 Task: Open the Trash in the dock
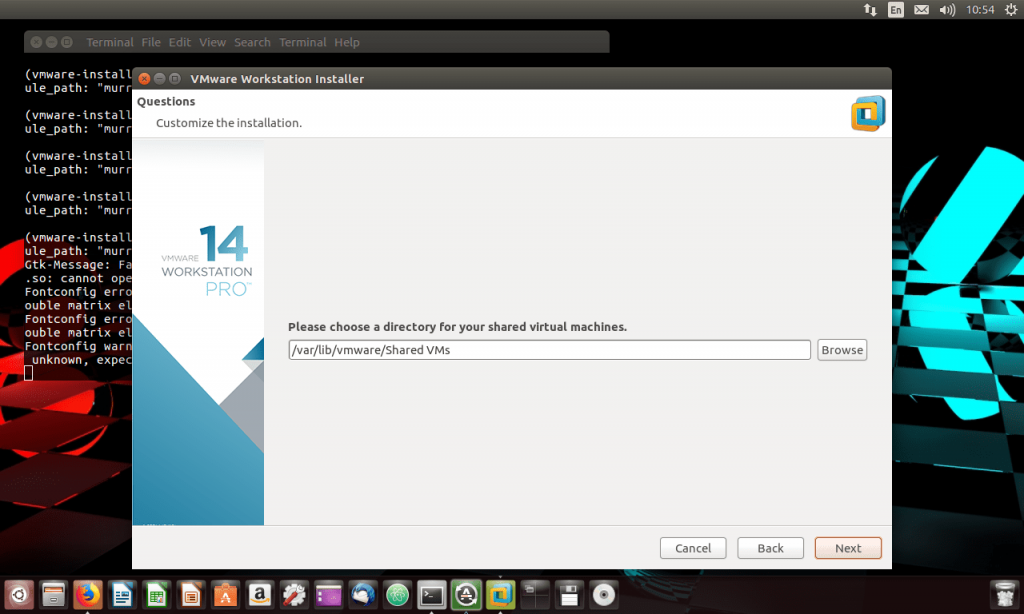coord(1004,595)
